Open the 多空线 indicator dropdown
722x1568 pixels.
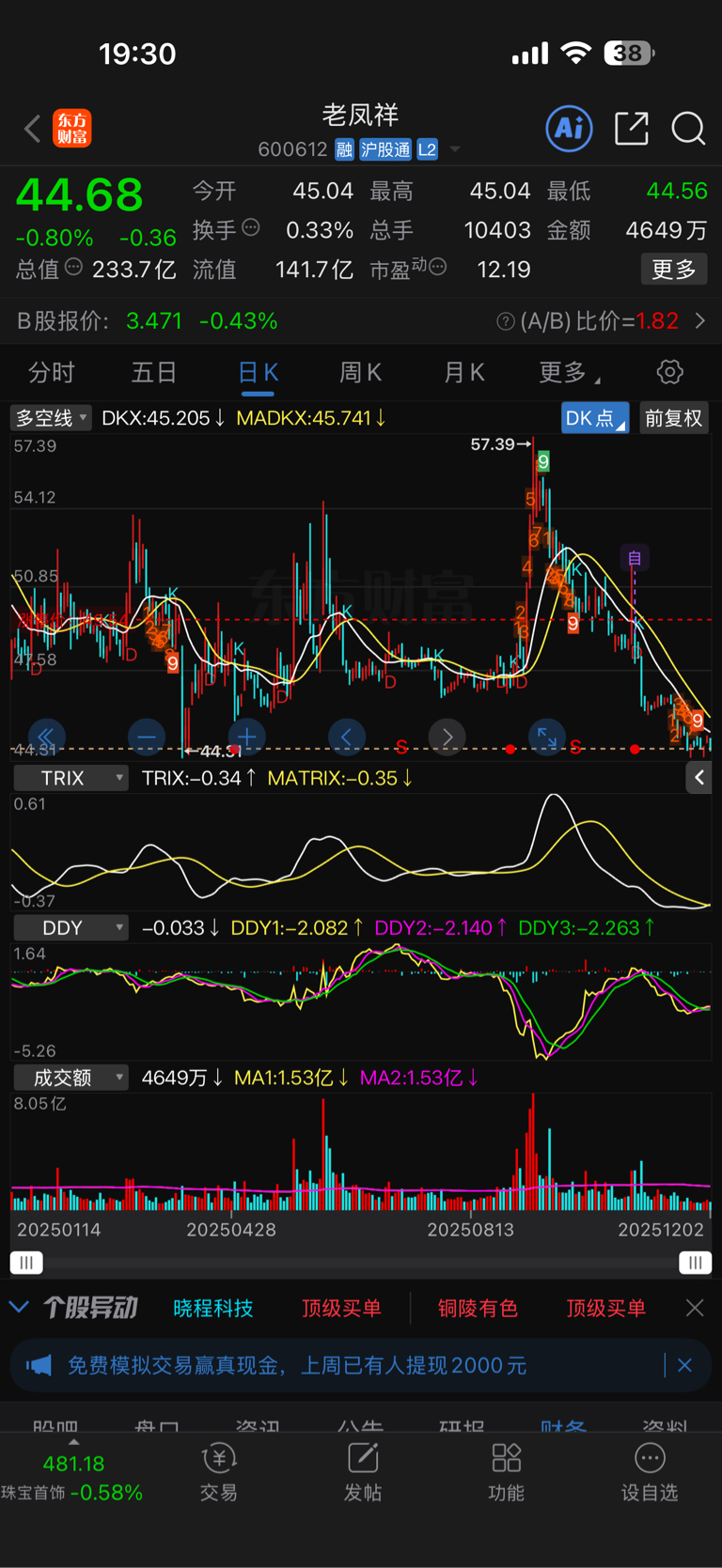point(51,418)
